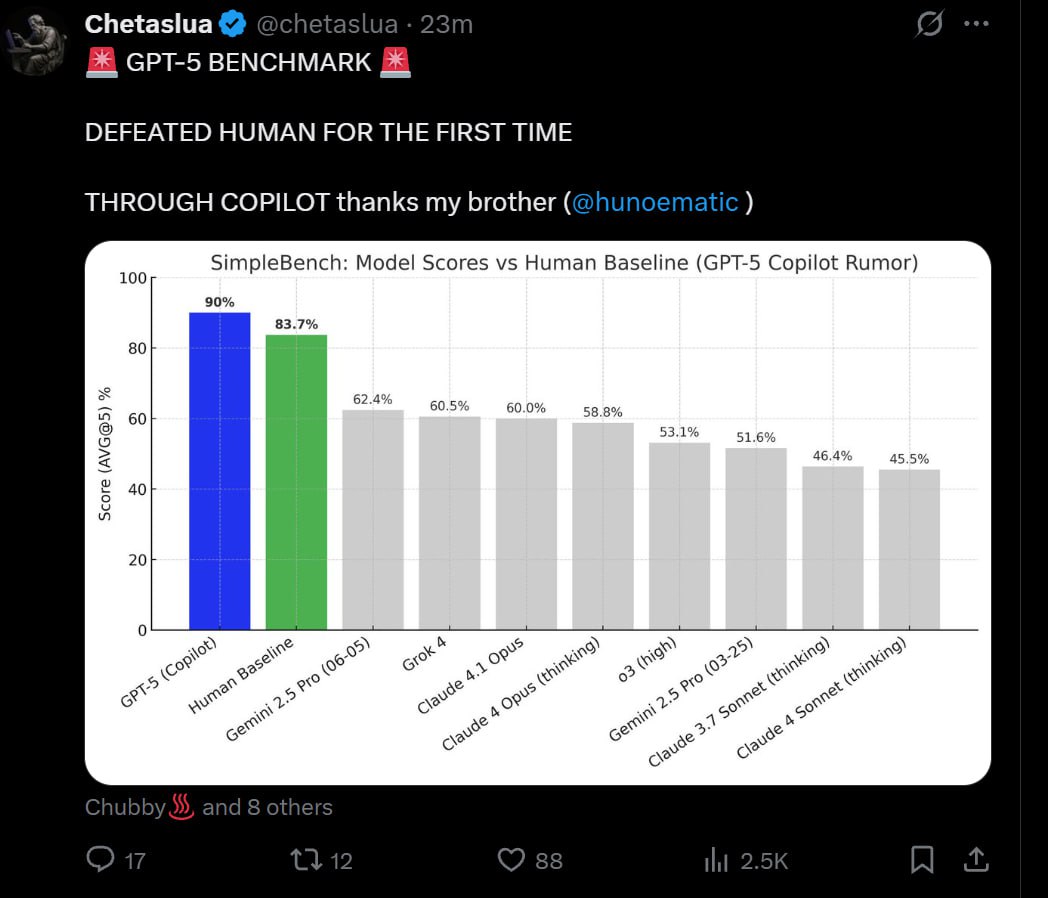The image size is (1048, 898).
Task: Click the gray Grok 4 bar
Action: pos(449,523)
